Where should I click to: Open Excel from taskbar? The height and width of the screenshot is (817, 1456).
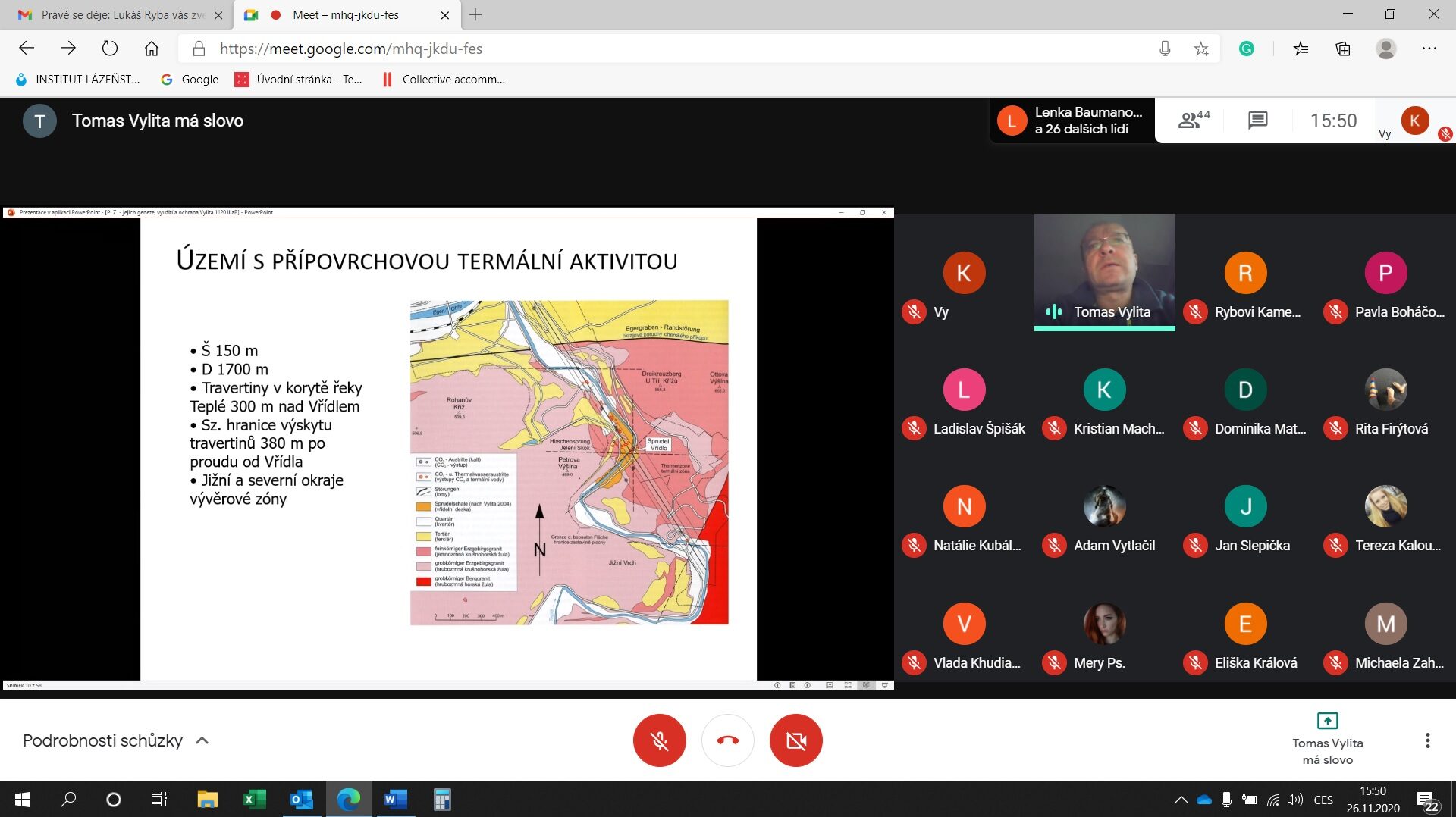(x=254, y=800)
